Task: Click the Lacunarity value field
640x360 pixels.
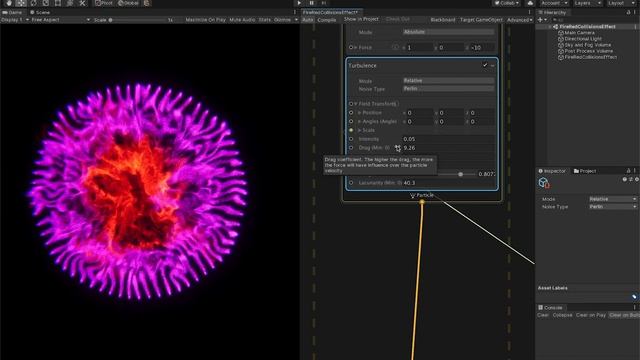Action: pos(448,183)
